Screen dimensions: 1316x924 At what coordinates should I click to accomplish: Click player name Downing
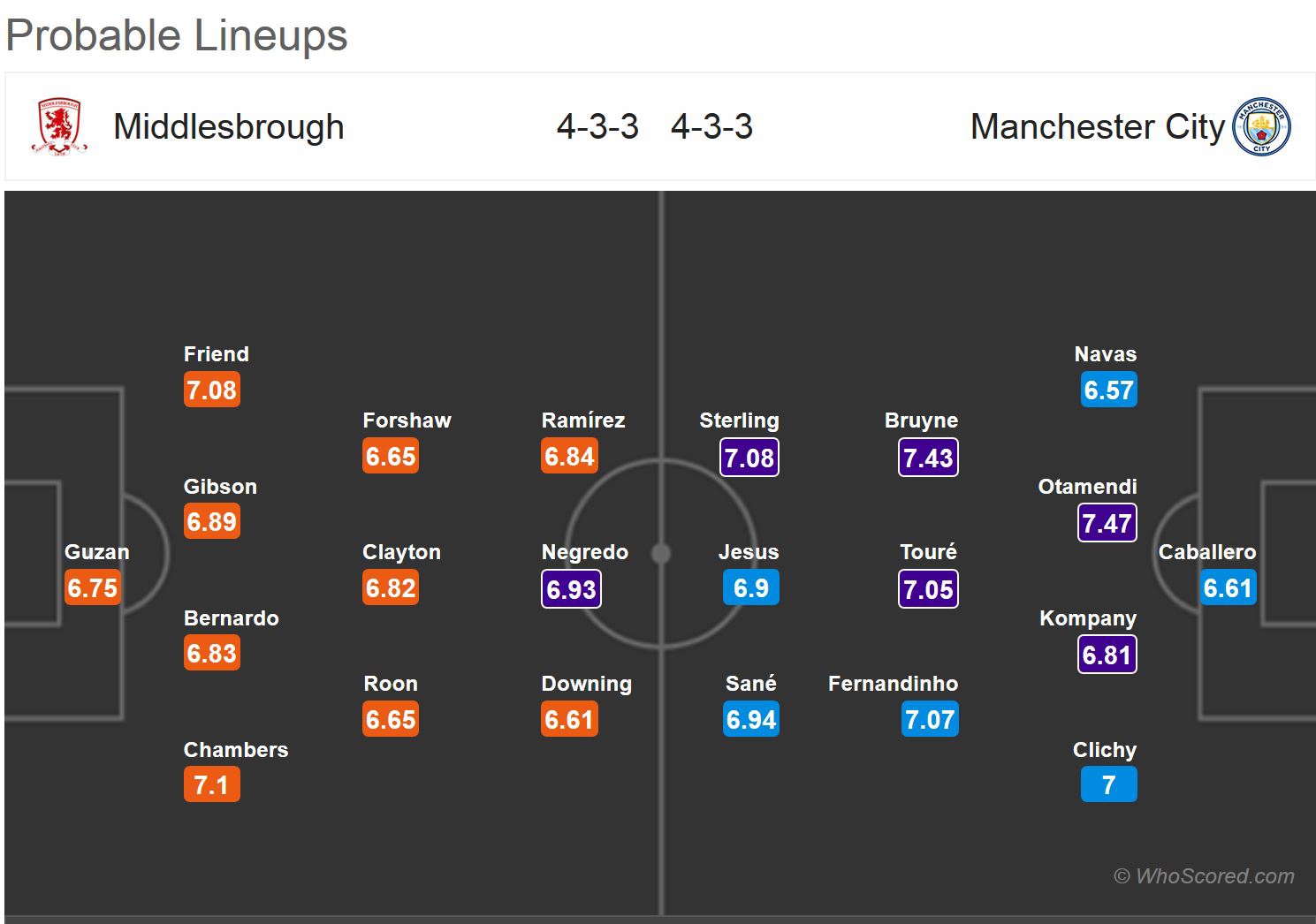pos(586,684)
